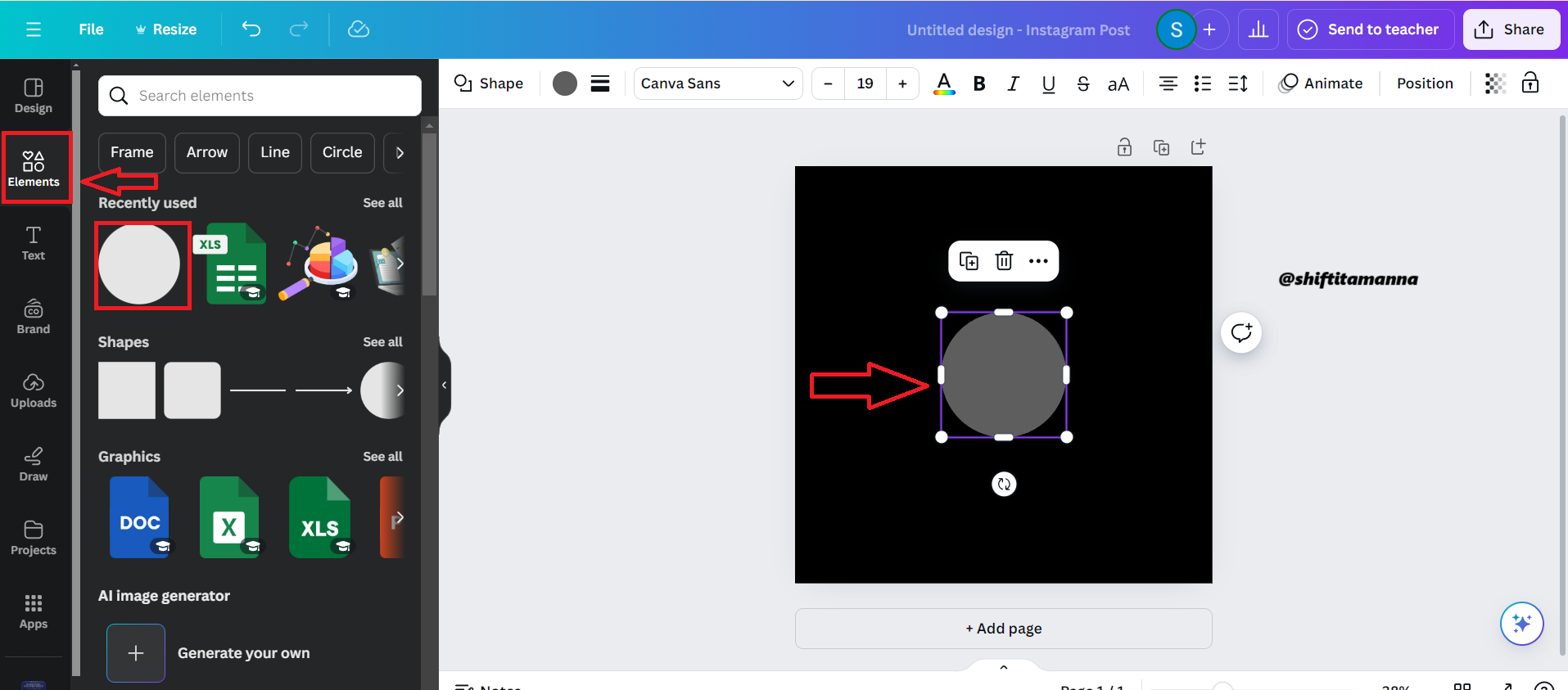Open the File menu
The width and height of the screenshot is (1568, 690).
tap(91, 29)
